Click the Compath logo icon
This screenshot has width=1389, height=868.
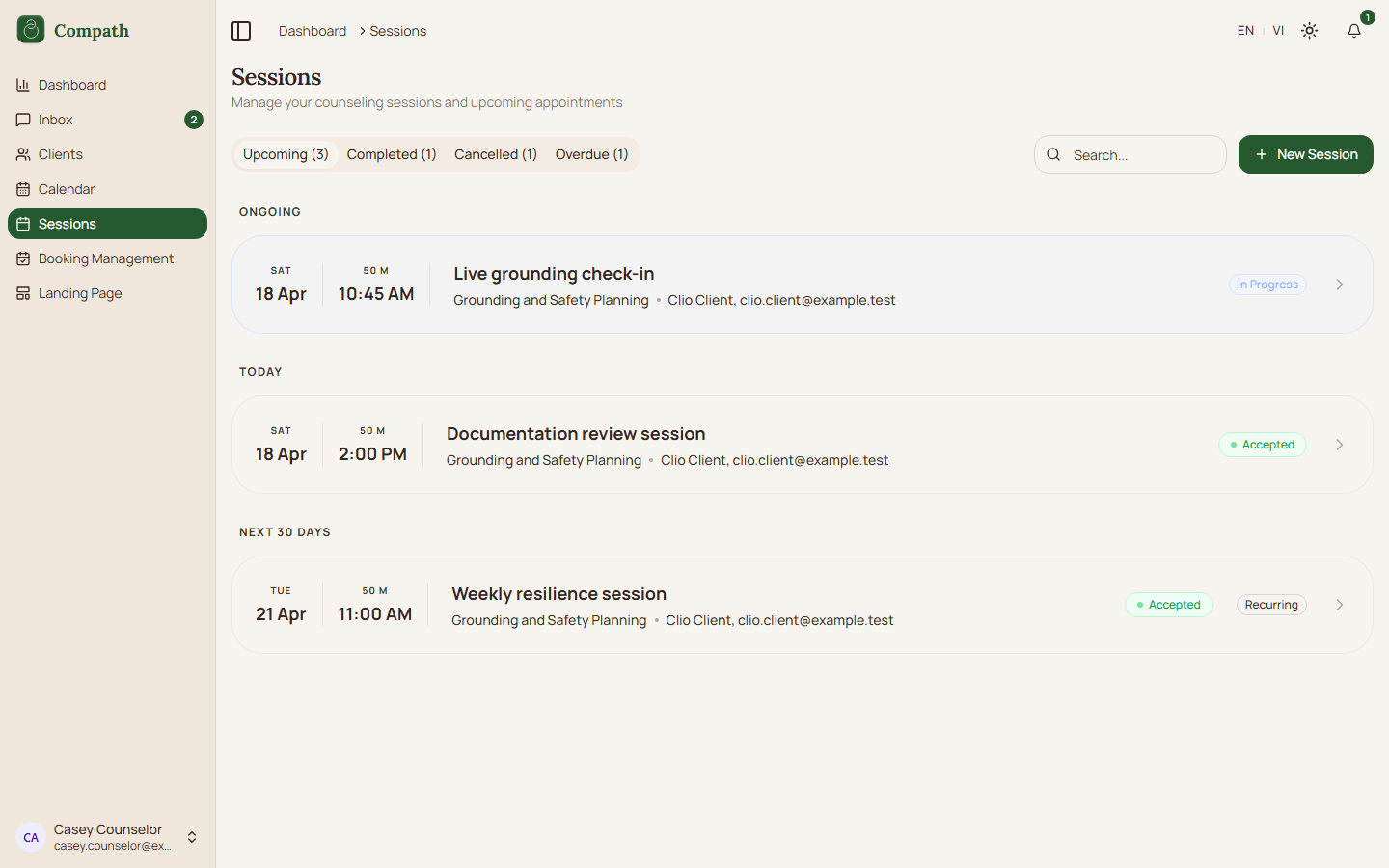[x=31, y=30]
